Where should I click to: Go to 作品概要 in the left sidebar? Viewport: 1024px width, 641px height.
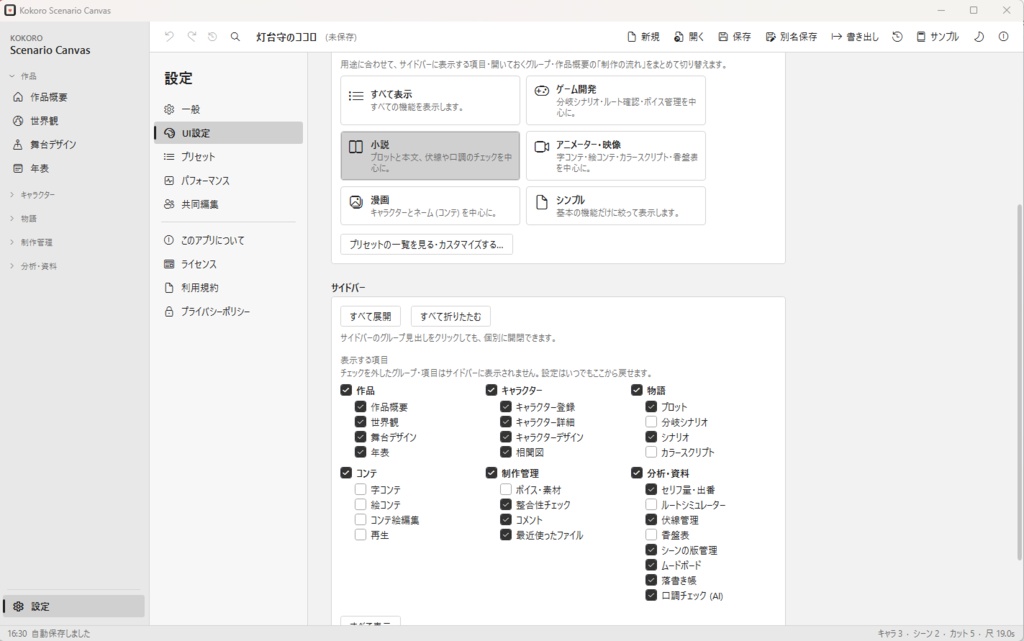click(74, 97)
